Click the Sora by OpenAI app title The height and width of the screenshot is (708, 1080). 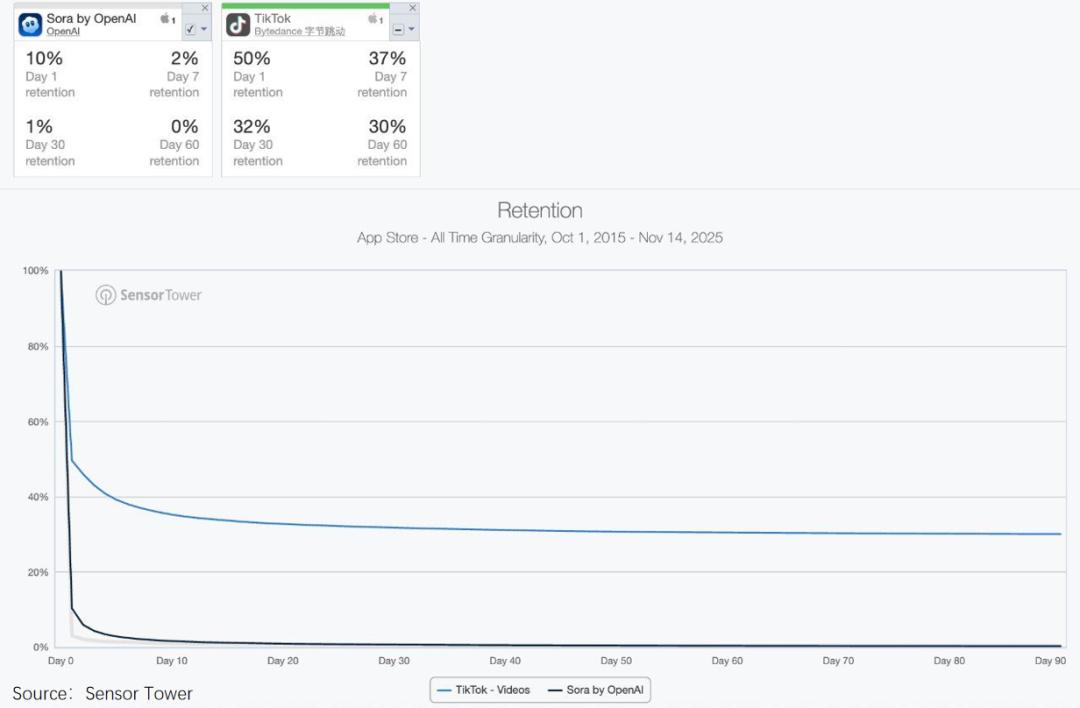[91, 19]
